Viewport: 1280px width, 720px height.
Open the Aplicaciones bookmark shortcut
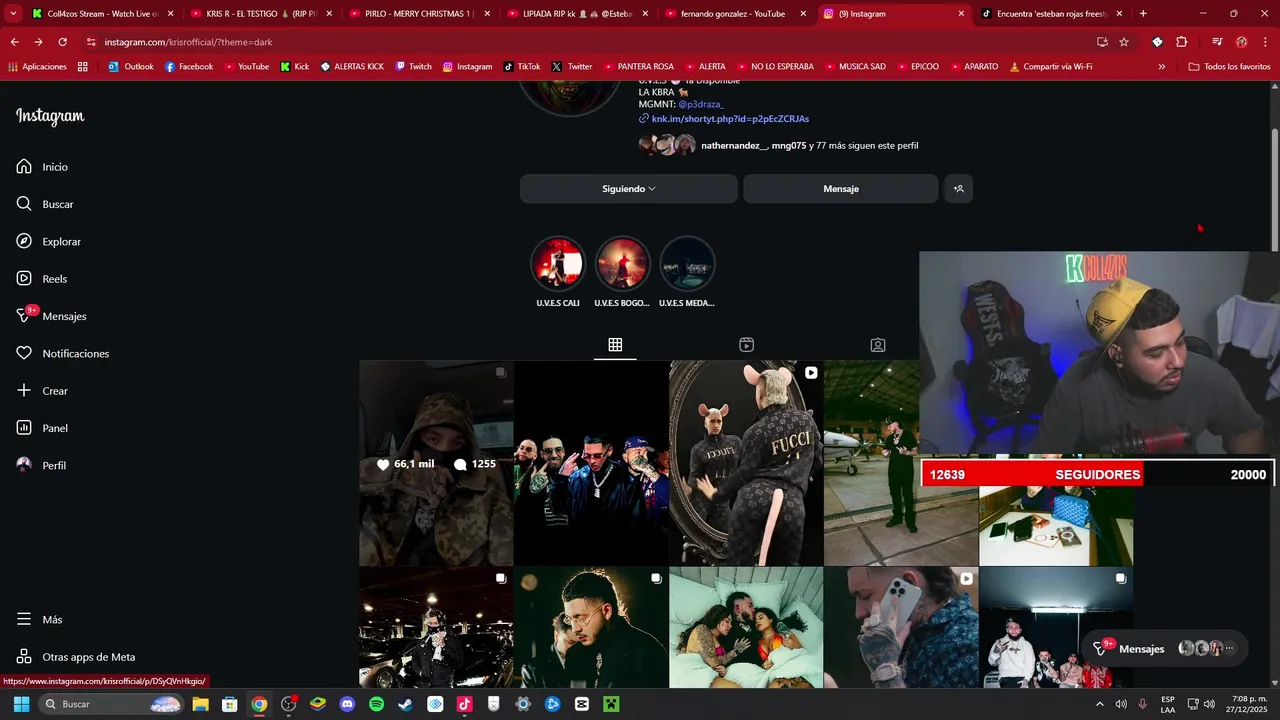(x=37, y=67)
